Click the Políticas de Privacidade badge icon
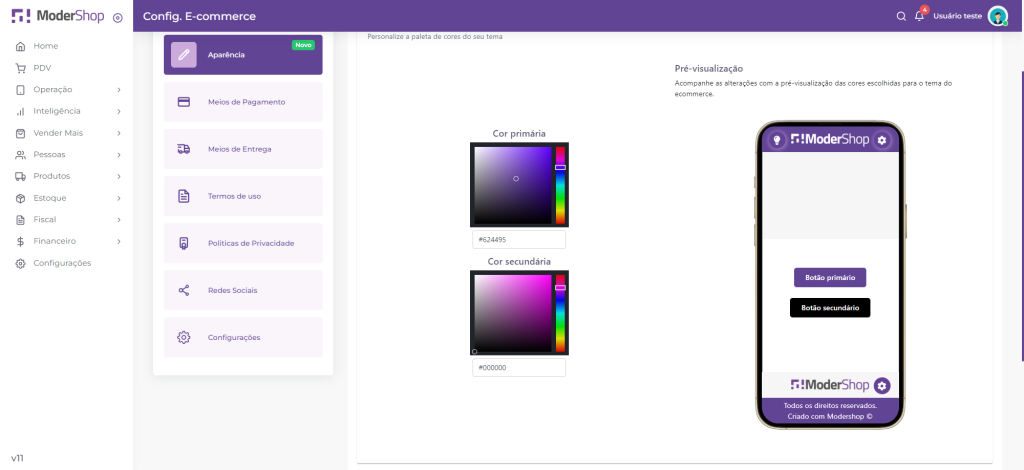 184,243
